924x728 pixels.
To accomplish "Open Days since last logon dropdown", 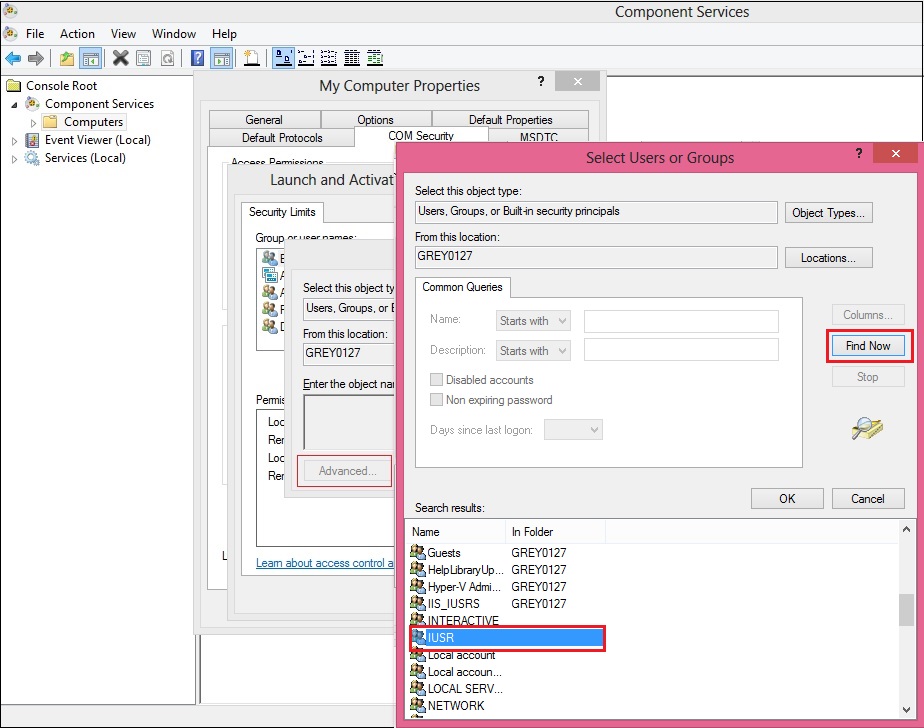I will (573, 430).
